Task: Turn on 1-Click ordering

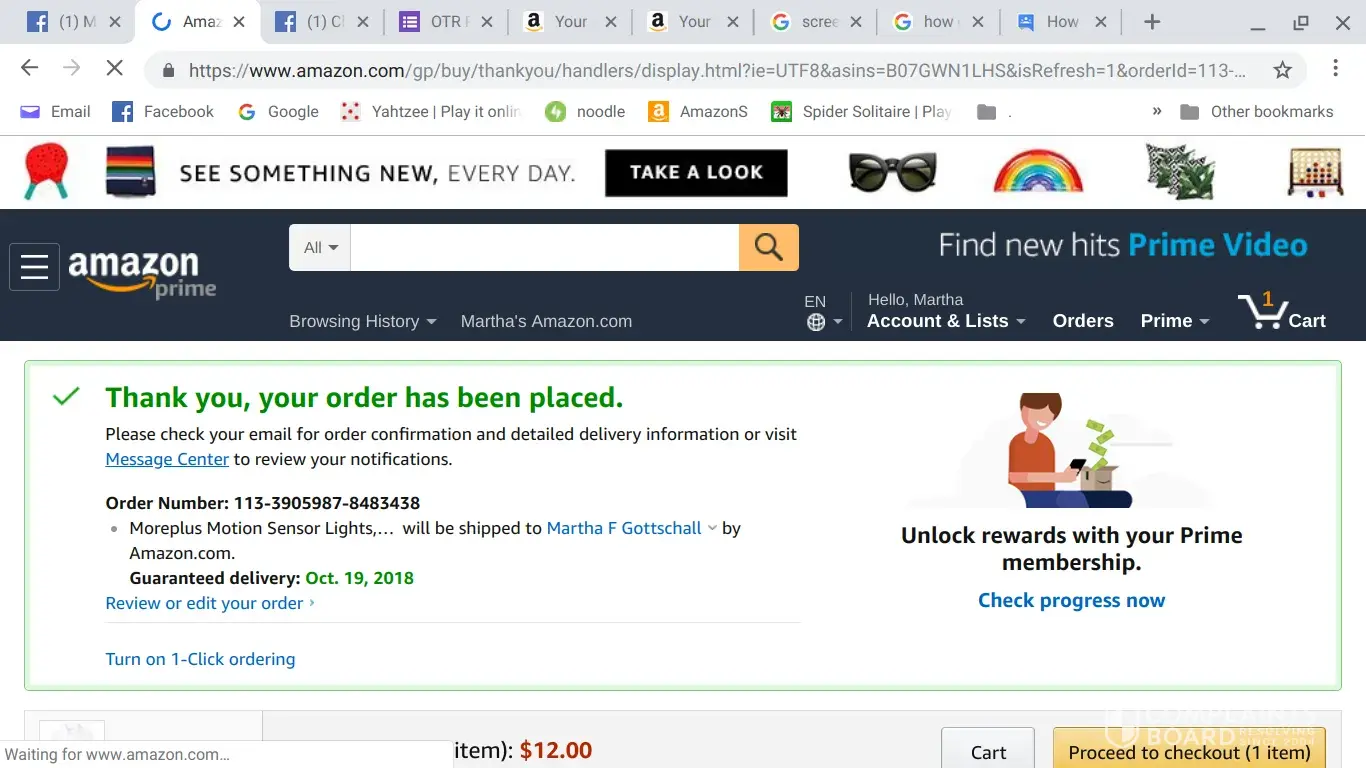Action: (x=200, y=659)
